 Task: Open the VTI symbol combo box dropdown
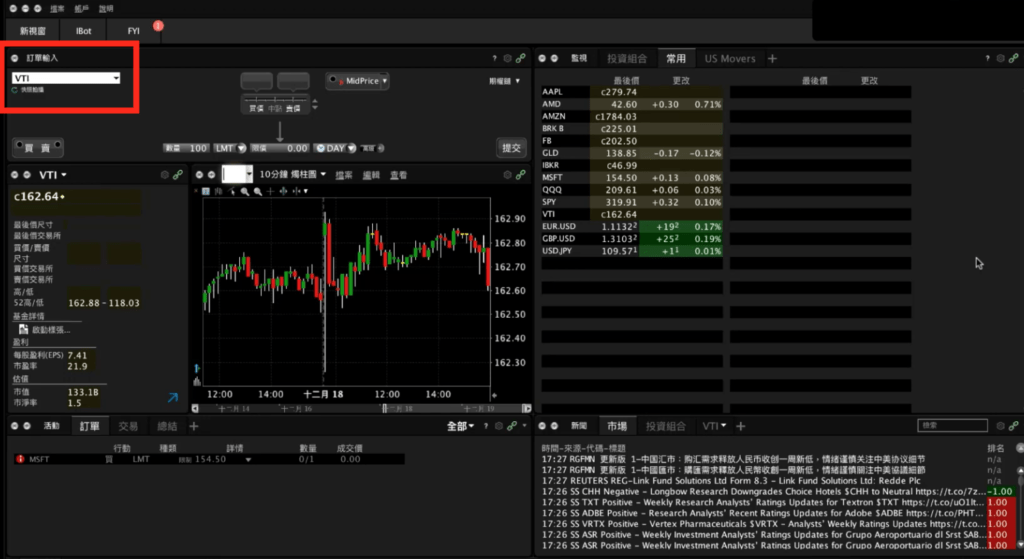pyautogui.click(x=116, y=78)
